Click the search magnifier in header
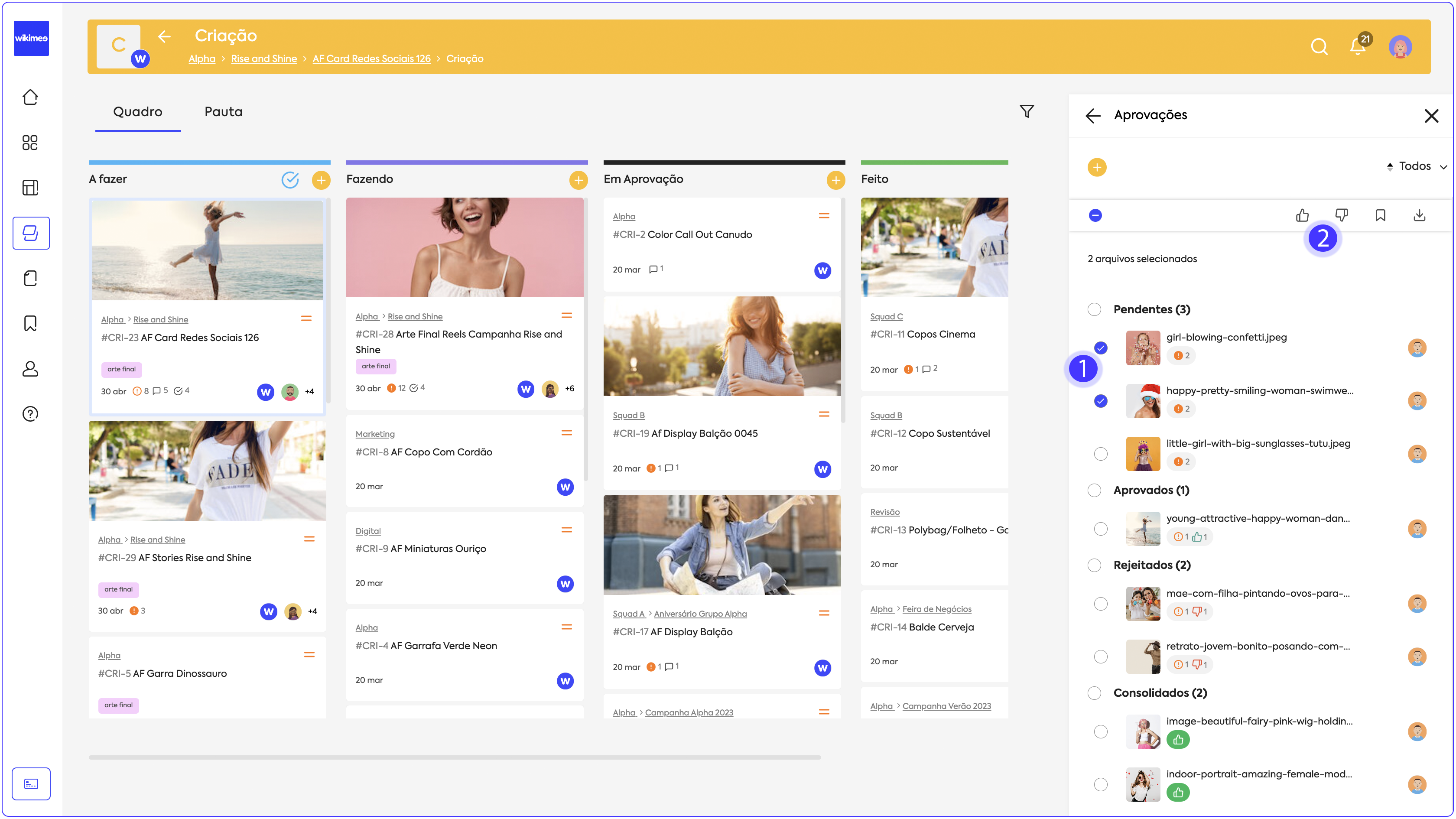 point(1319,46)
